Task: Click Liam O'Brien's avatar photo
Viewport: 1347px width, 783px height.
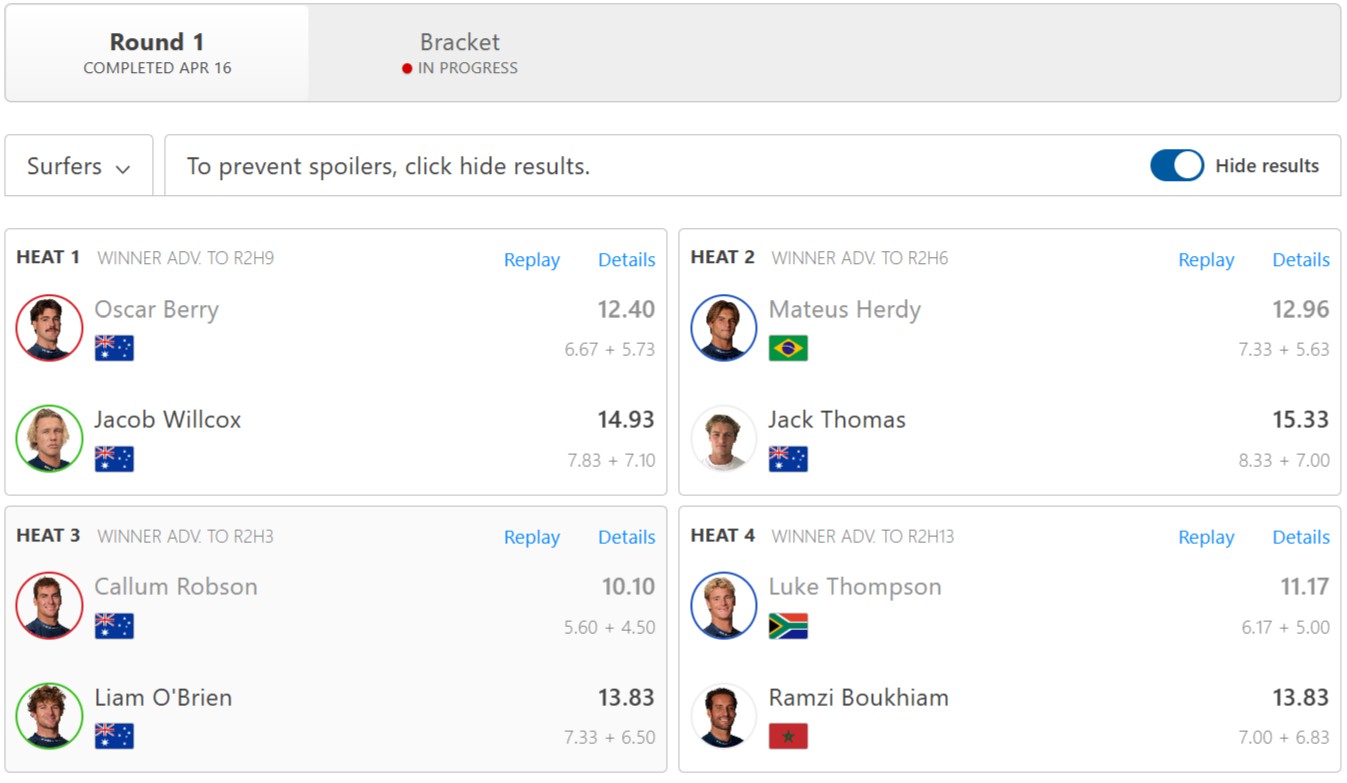Action: [x=49, y=716]
